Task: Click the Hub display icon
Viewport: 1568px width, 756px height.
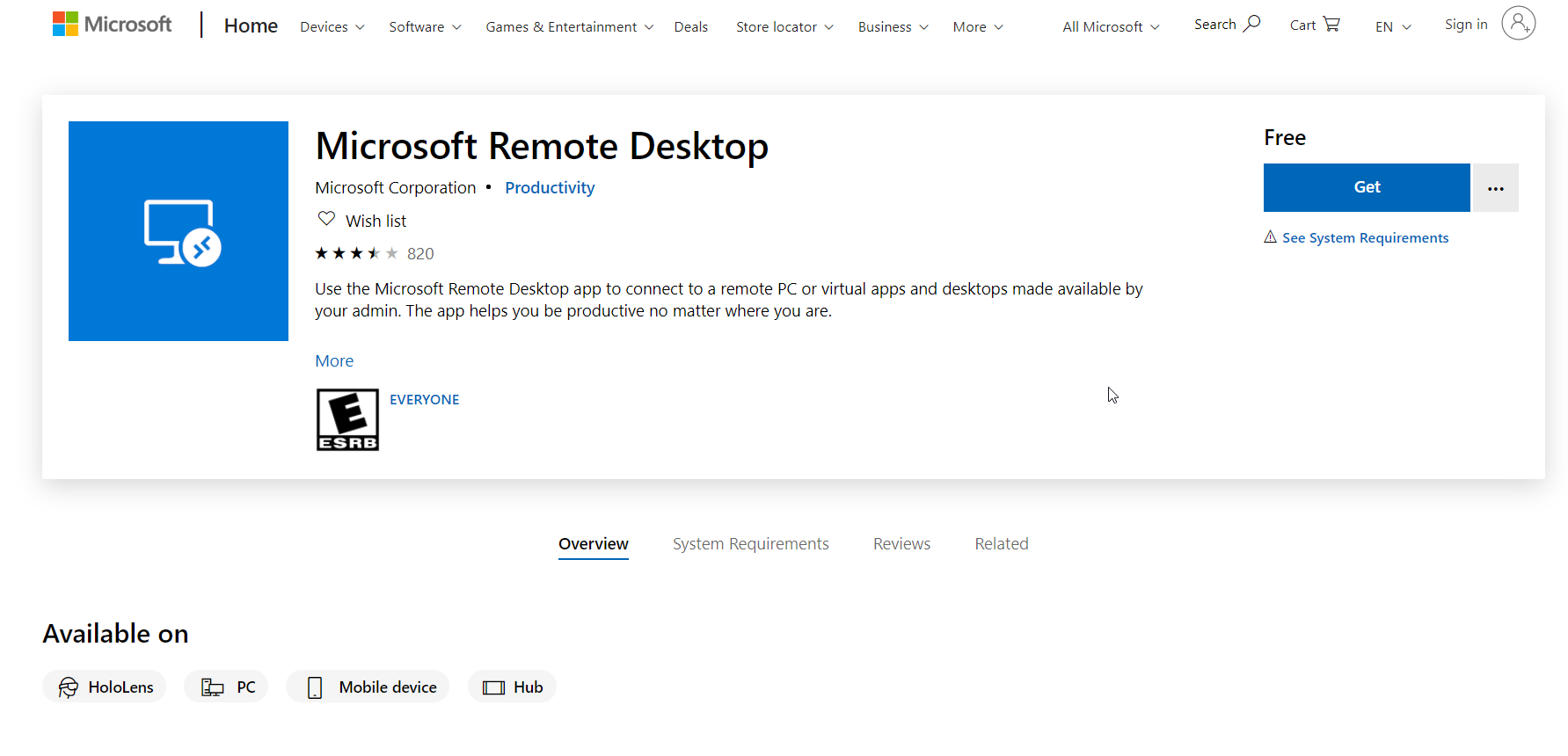Action: 494,687
